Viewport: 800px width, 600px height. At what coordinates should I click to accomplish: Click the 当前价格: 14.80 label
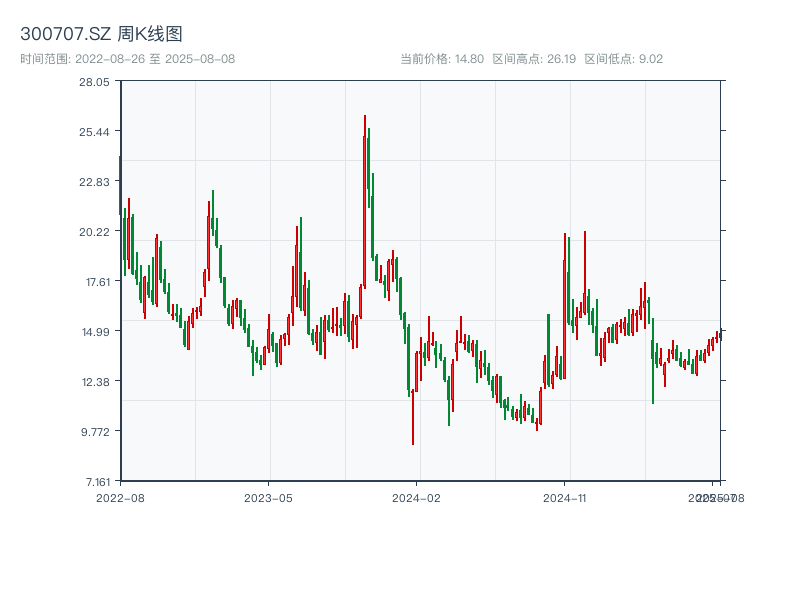440,59
